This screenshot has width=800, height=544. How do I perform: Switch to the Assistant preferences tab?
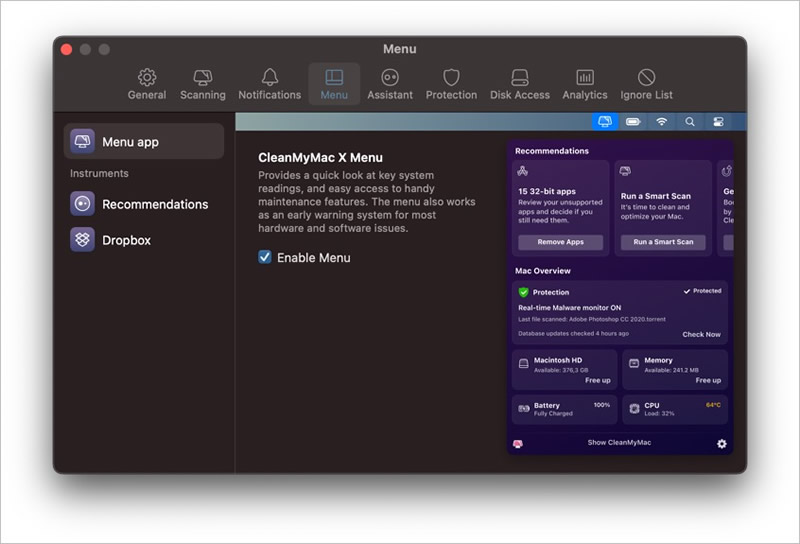390,84
